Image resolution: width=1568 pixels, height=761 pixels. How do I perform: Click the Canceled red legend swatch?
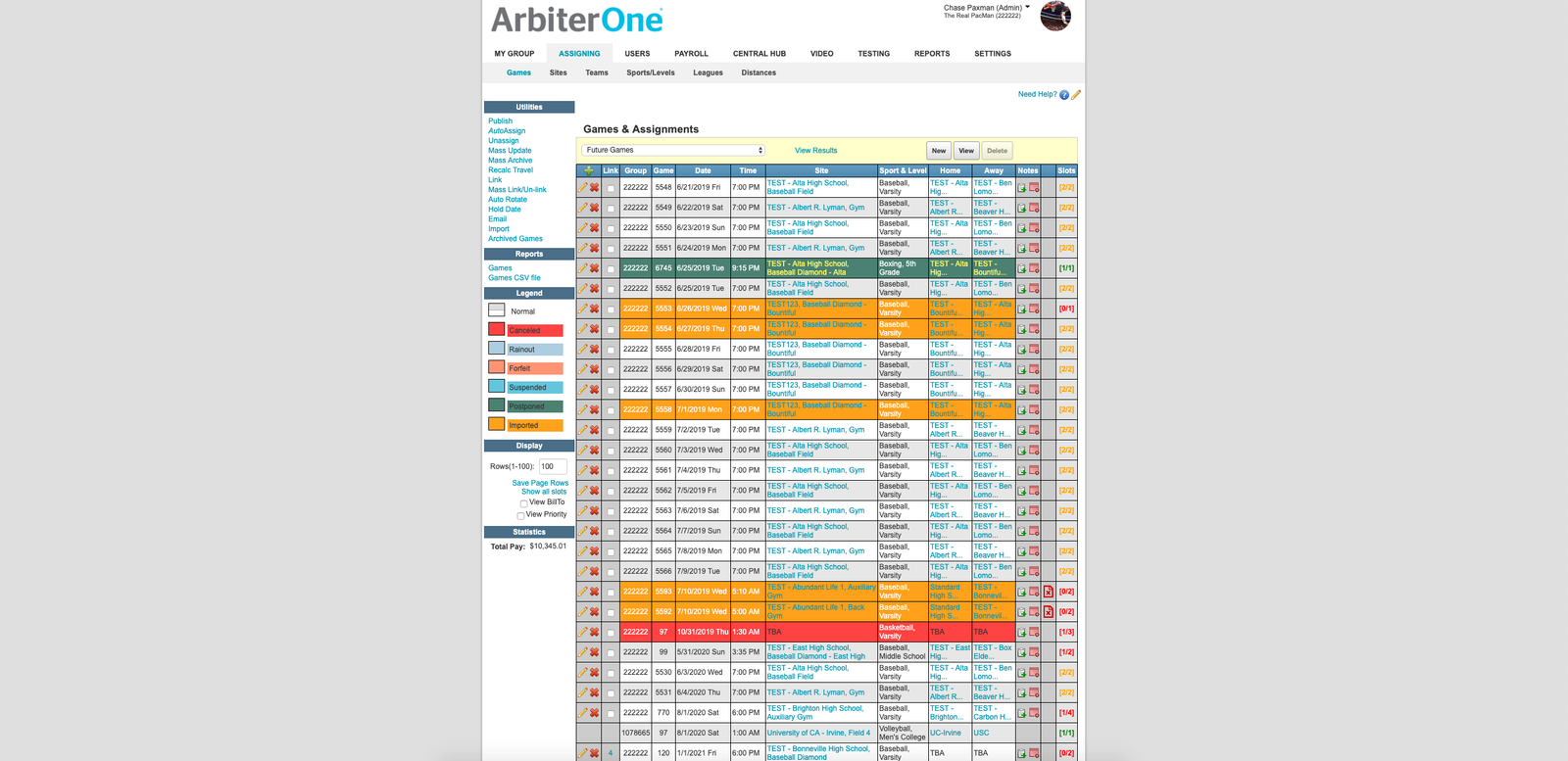click(x=496, y=329)
